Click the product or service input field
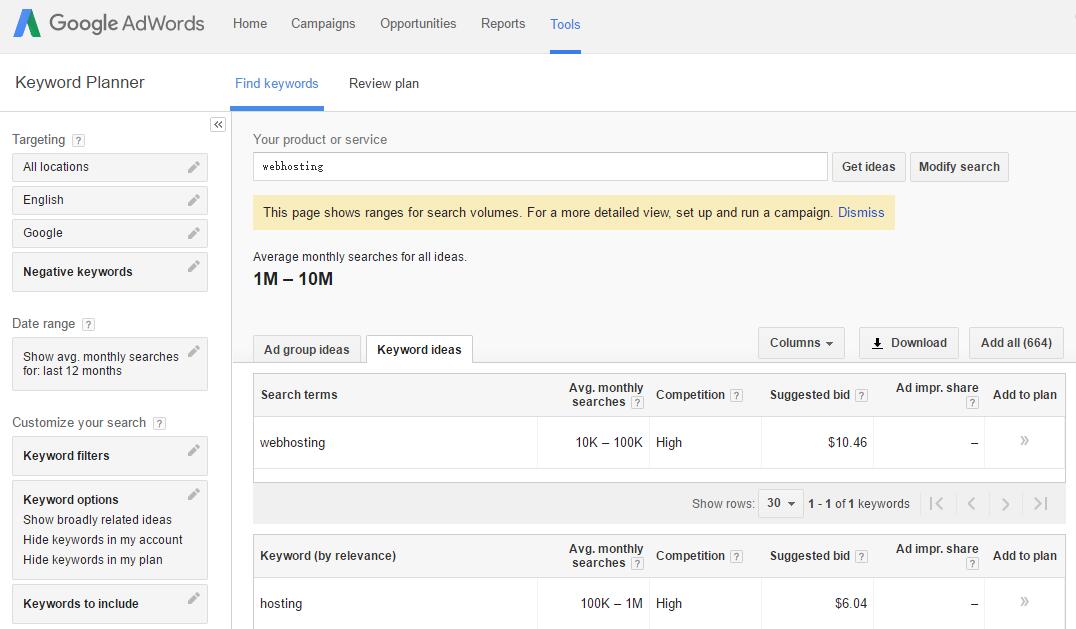Viewport: 1076px width, 629px height. click(540, 167)
